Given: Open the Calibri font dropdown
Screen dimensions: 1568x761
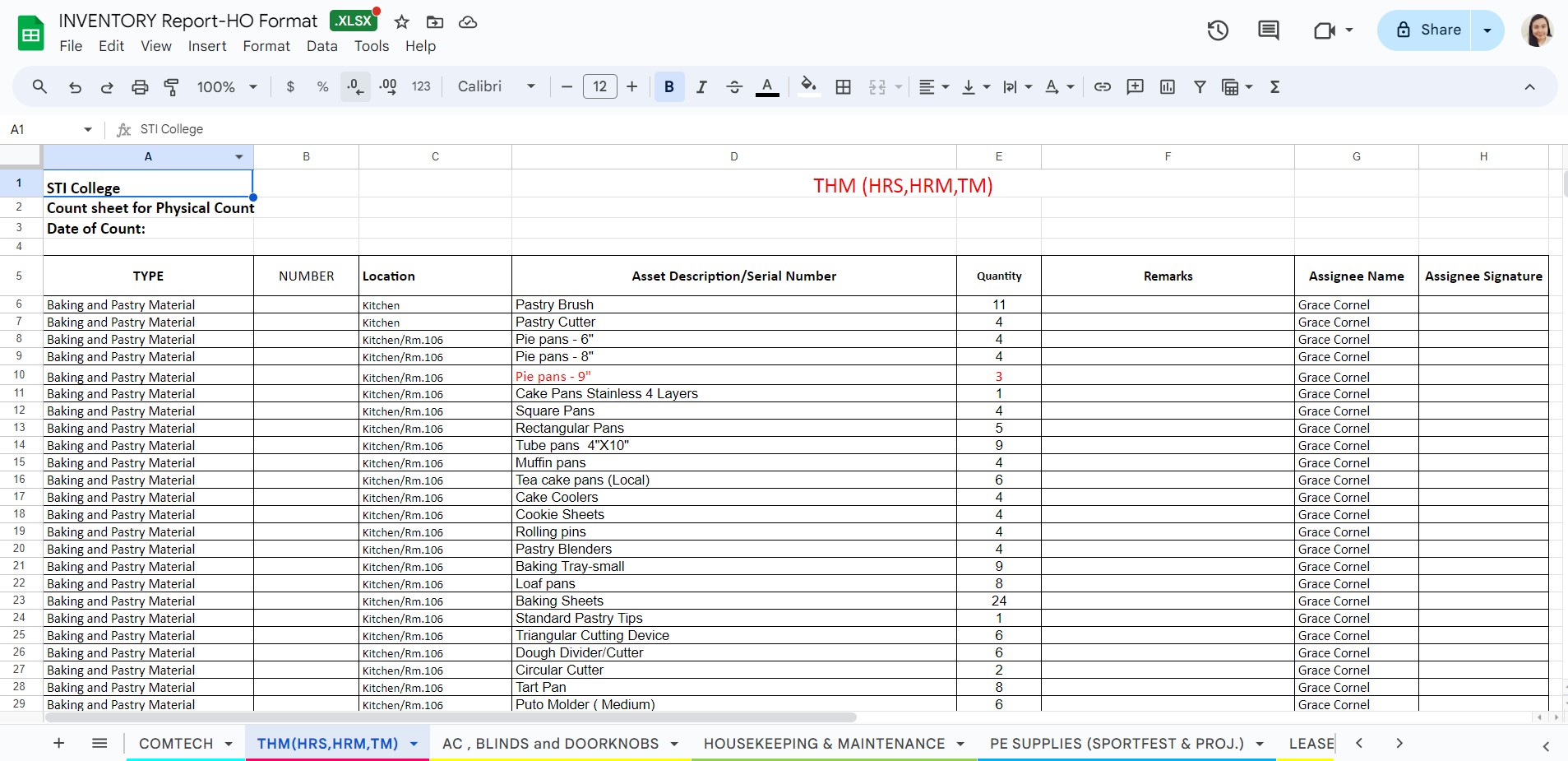Looking at the screenshot, I should pos(497,86).
